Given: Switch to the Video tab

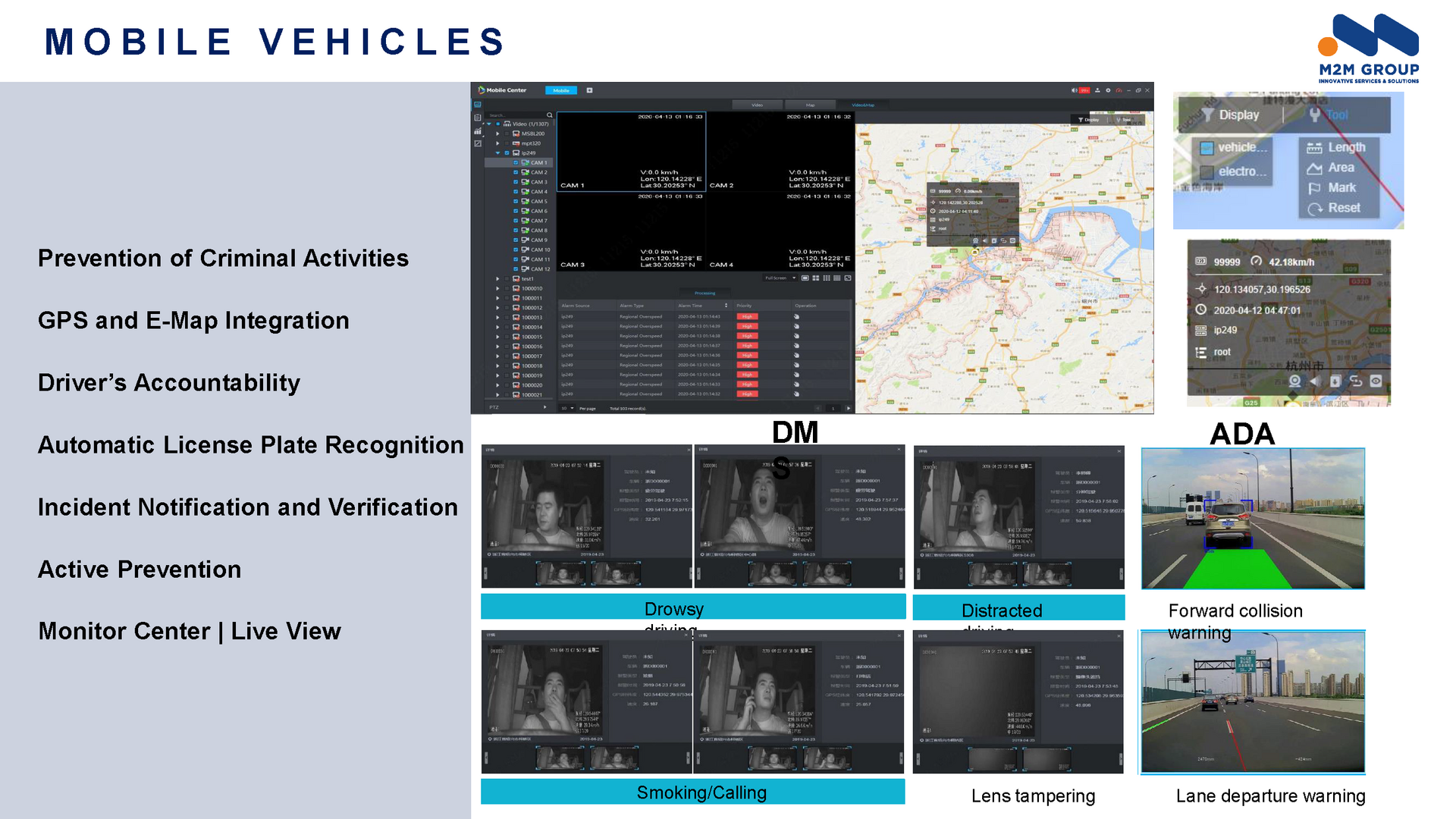Looking at the screenshot, I should [757, 105].
